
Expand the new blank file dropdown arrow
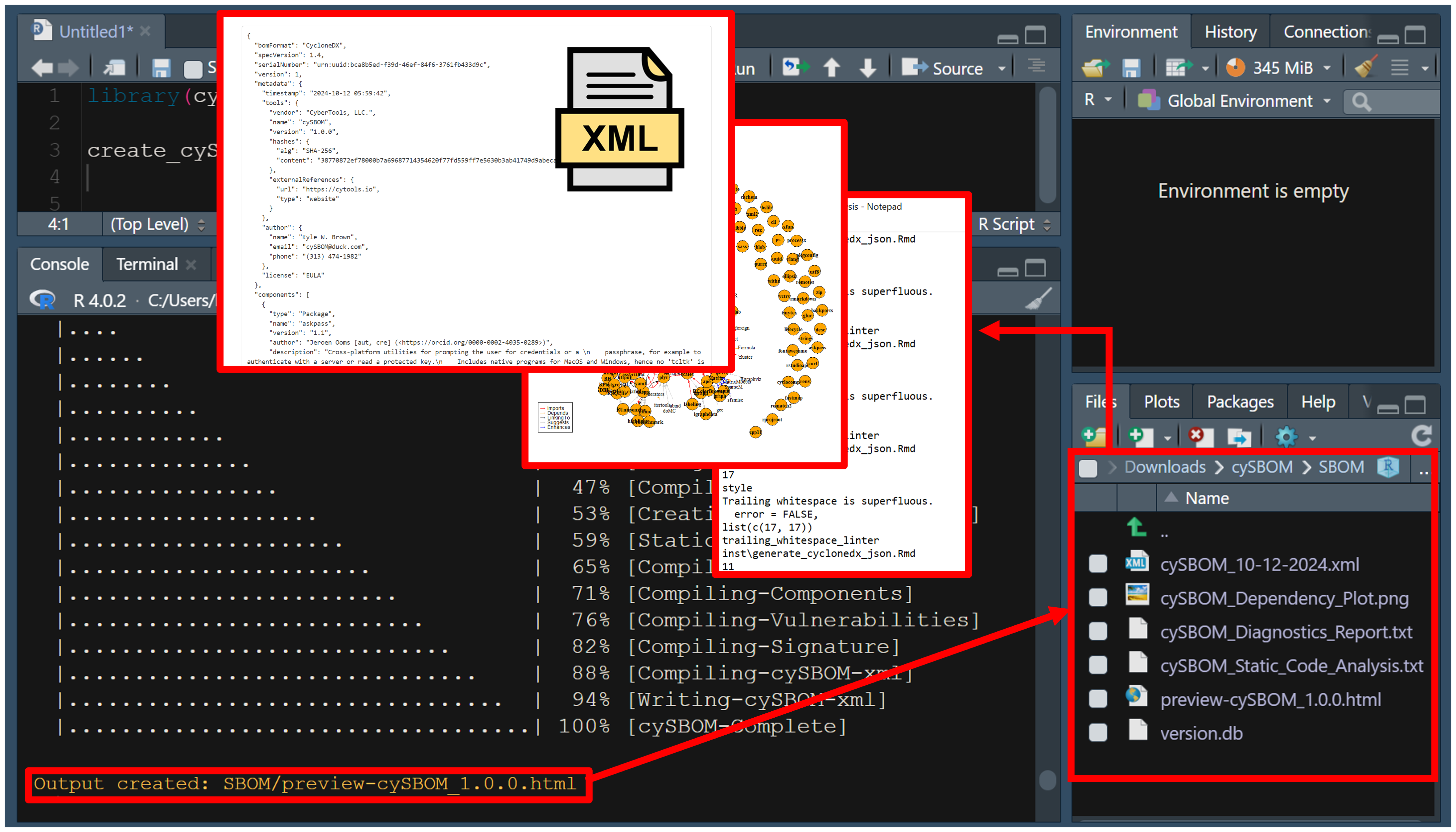[1167, 438]
